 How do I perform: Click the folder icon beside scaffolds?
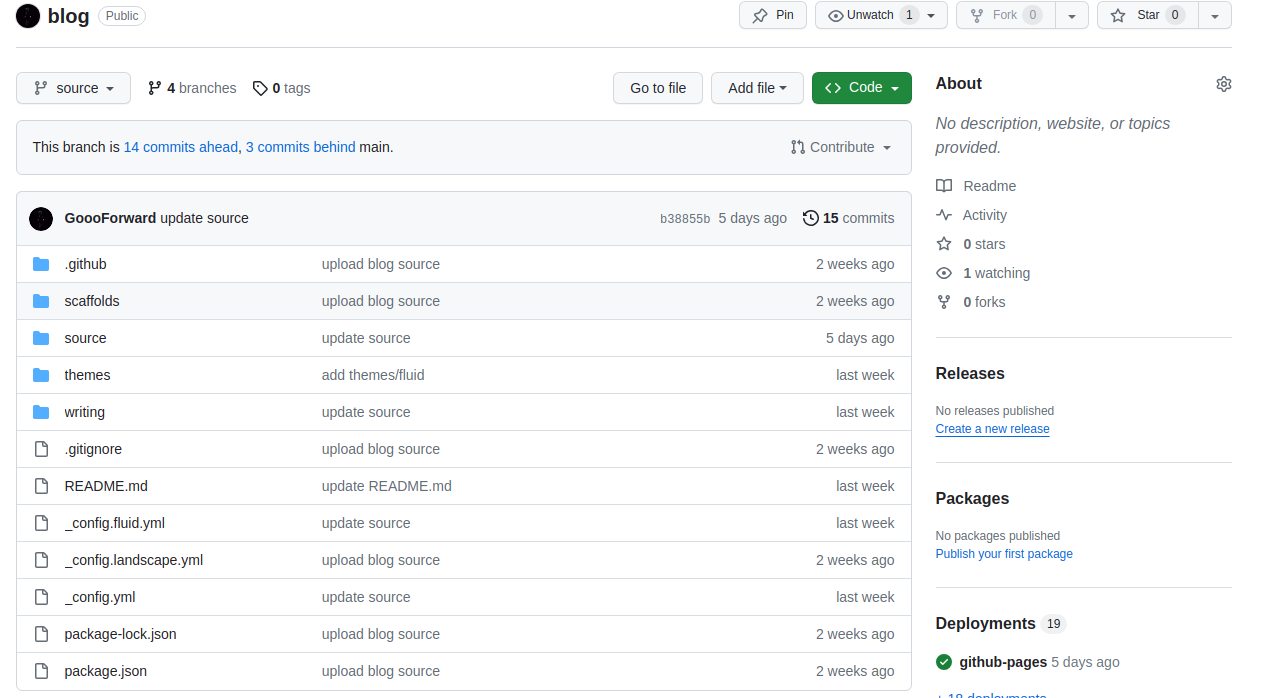(41, 301)
